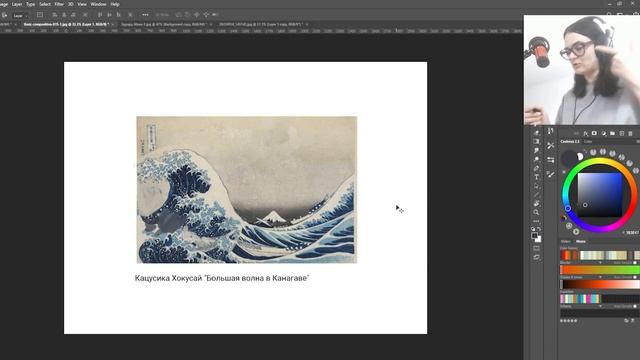Click the foreground/background color squares

click(x=536, y=238)
